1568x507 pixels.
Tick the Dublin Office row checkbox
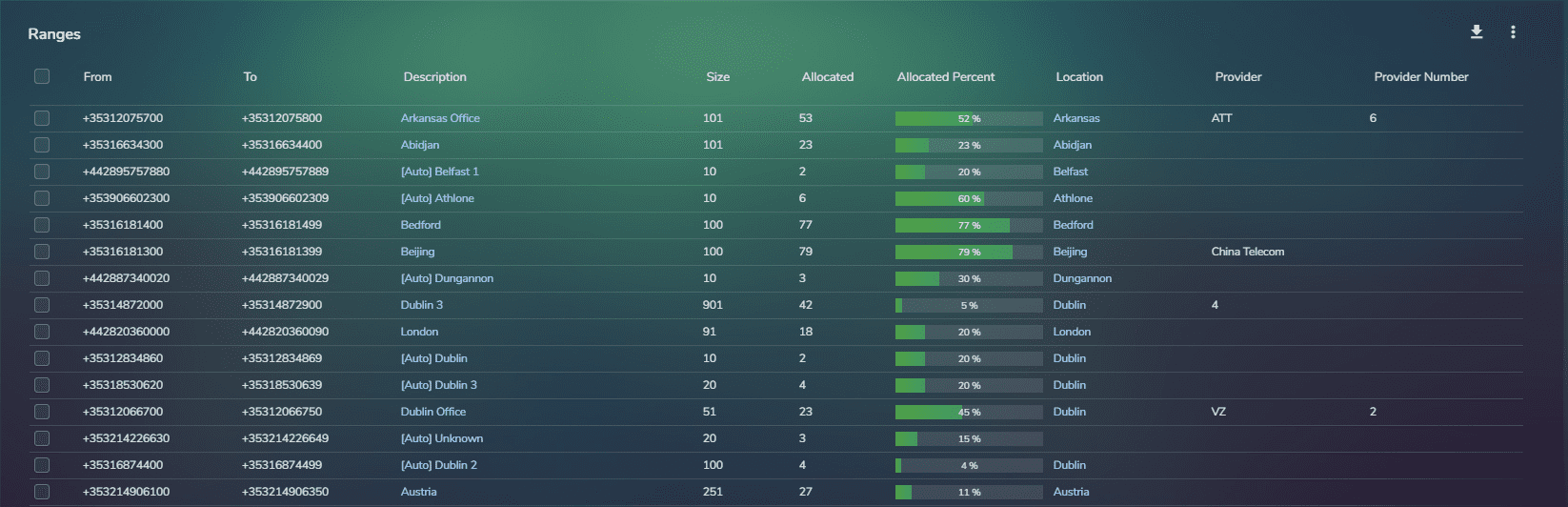(42, 412)
